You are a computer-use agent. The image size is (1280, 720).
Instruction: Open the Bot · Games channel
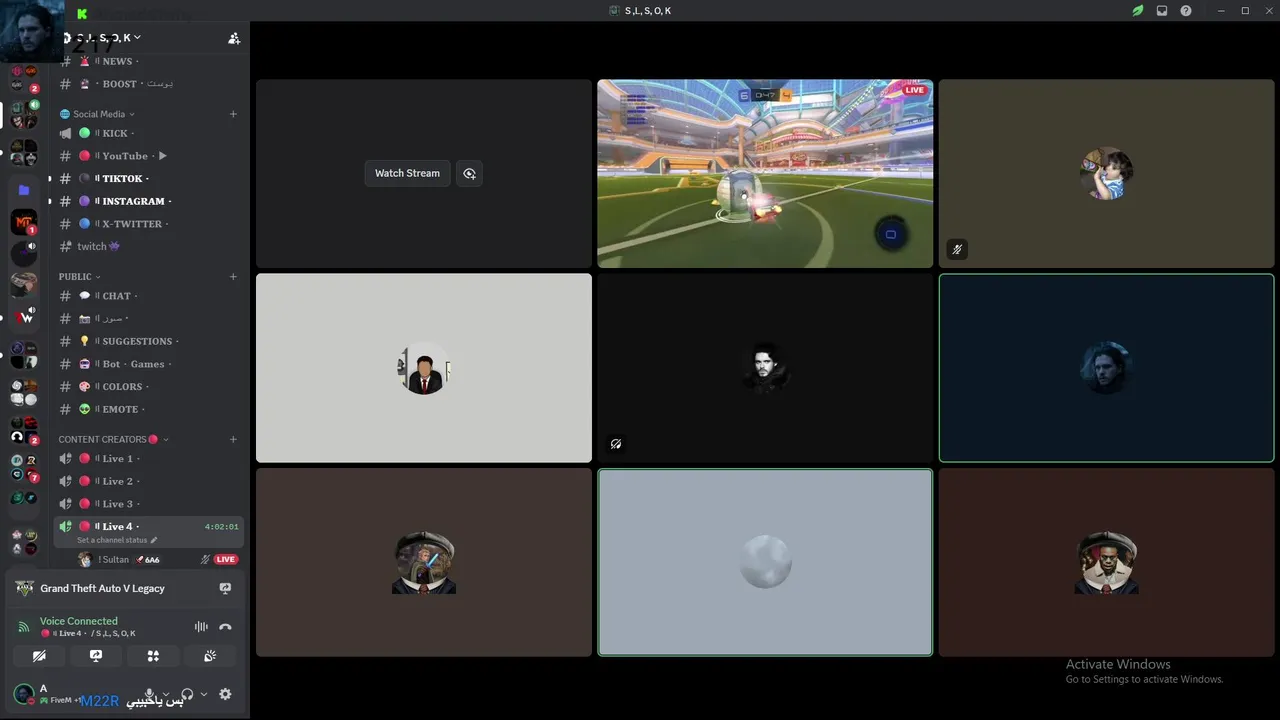coord(148,364)
